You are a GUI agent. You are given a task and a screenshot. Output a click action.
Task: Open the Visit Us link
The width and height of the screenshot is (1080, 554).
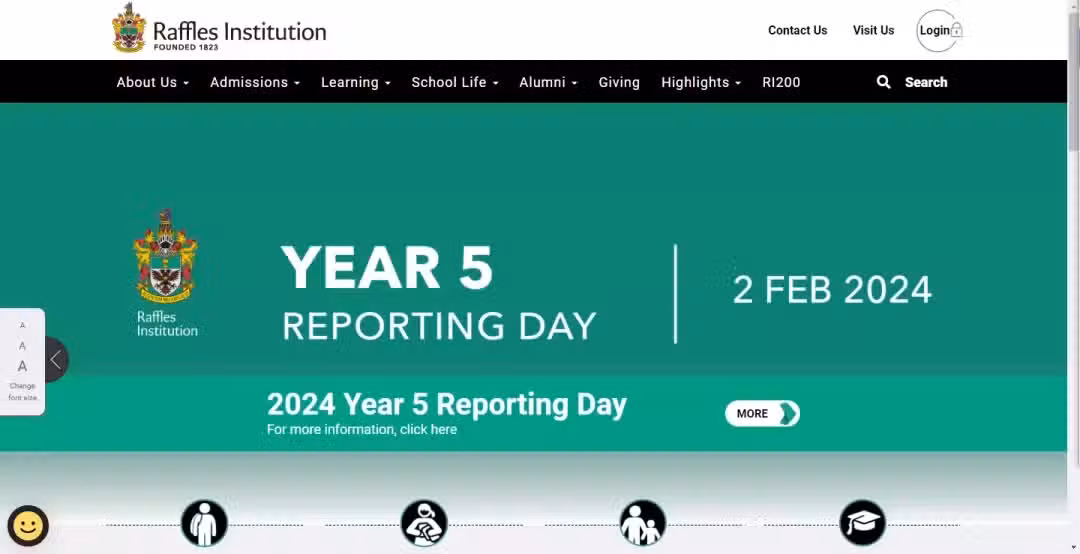(873, 30)
